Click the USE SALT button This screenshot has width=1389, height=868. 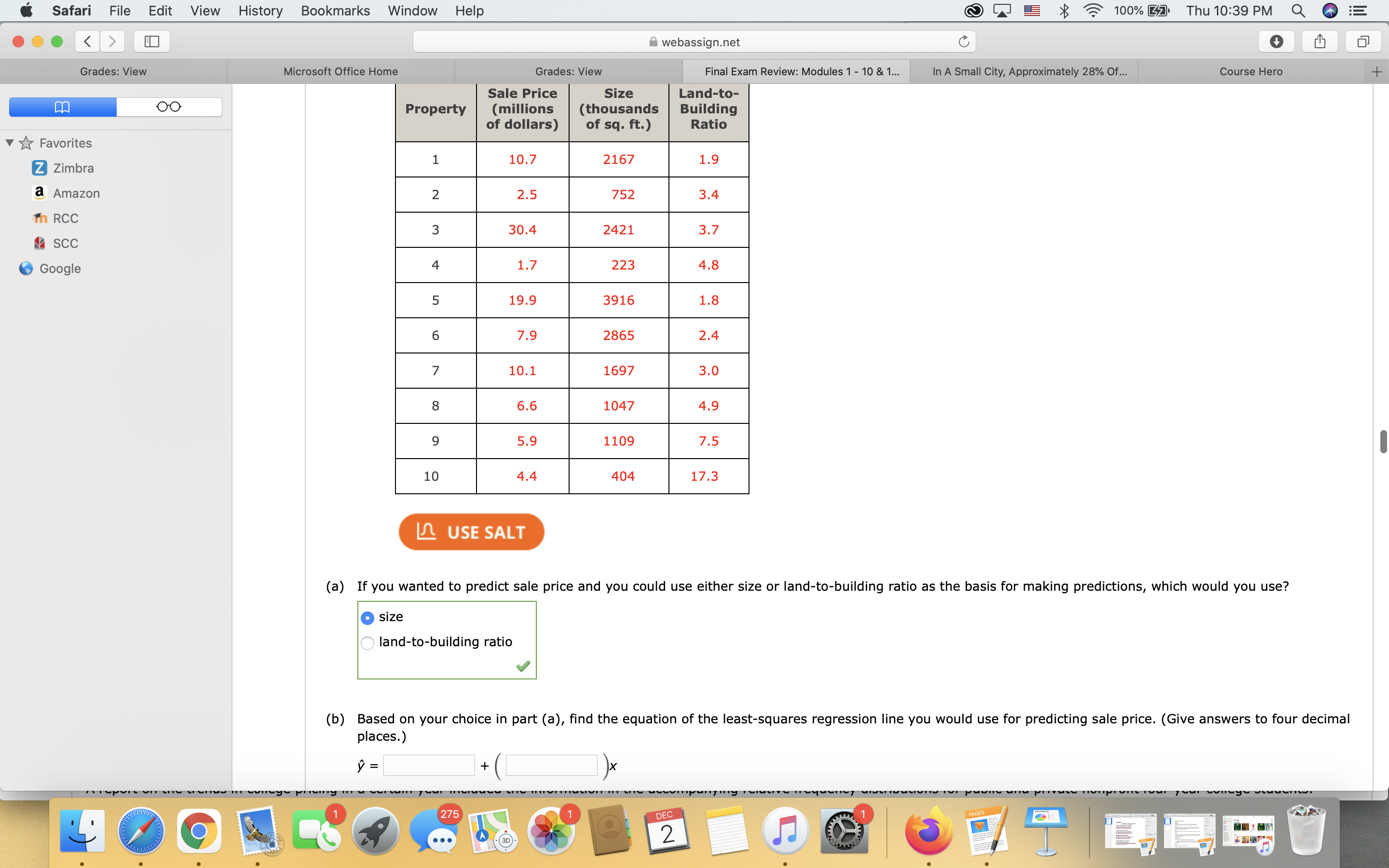coord(471,531)
